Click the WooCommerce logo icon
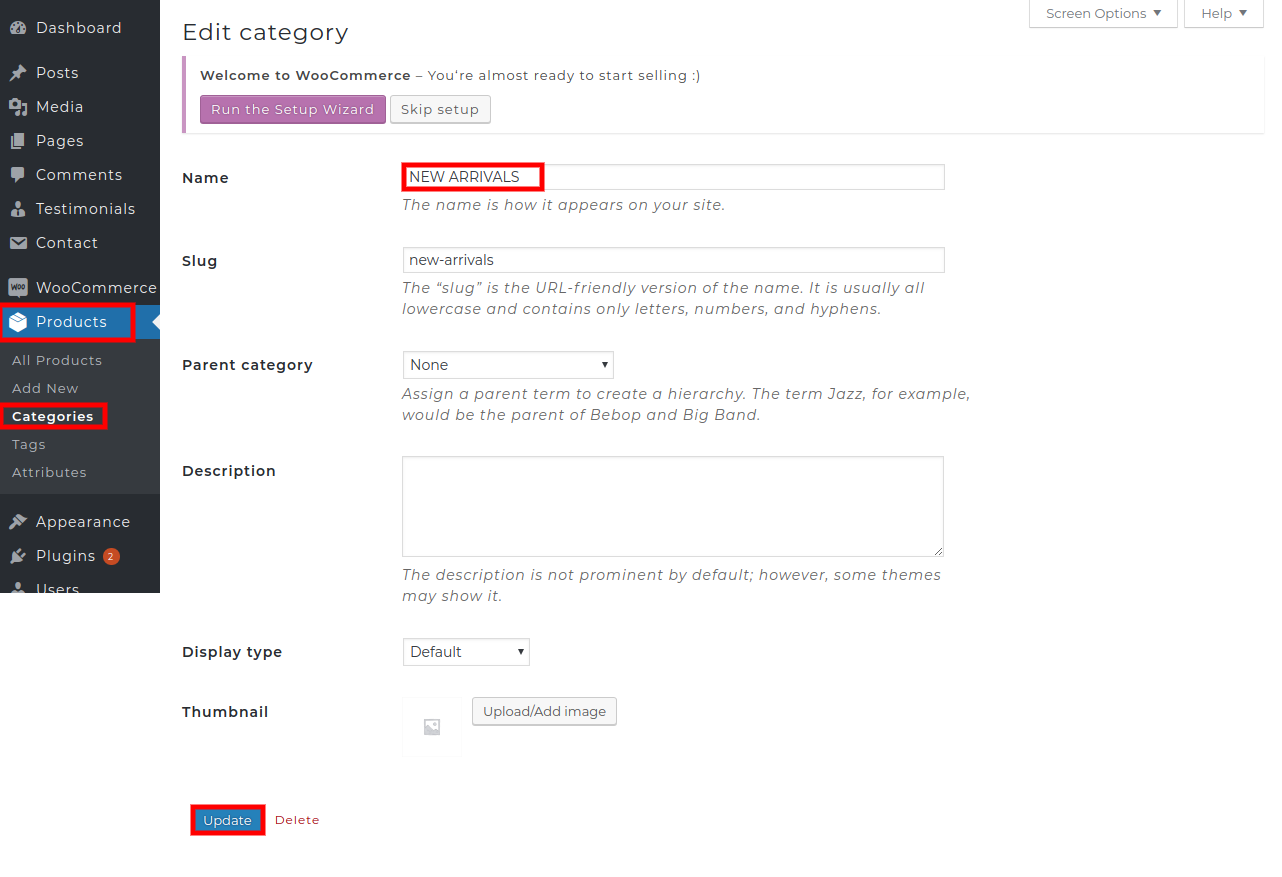 18,288
